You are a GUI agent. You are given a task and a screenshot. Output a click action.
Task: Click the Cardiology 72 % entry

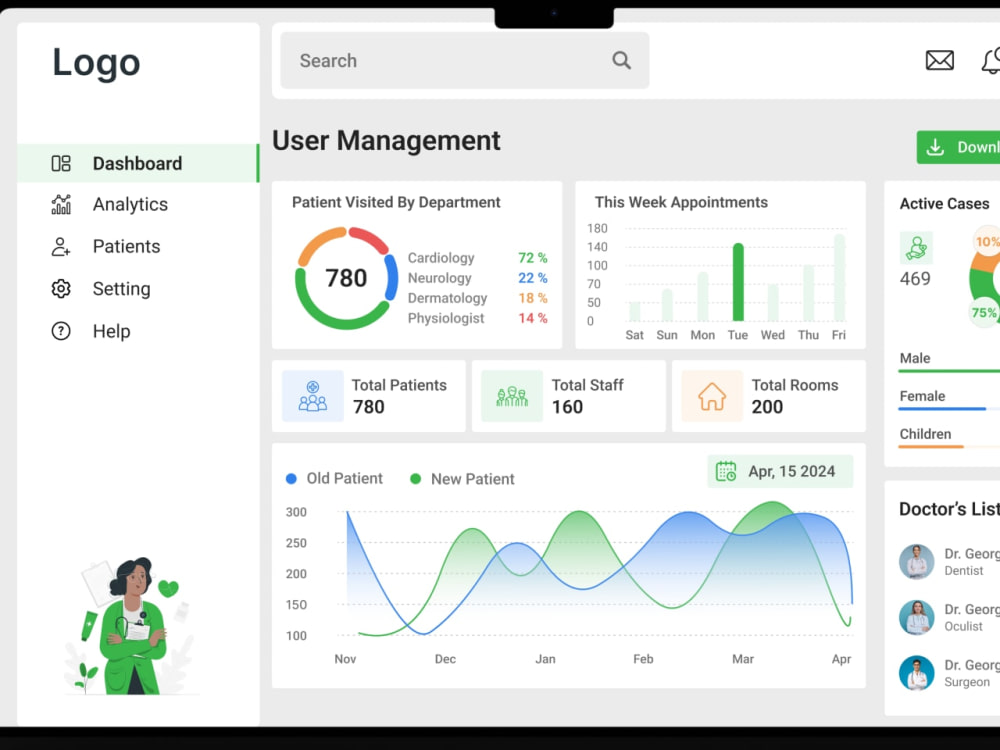477,258
